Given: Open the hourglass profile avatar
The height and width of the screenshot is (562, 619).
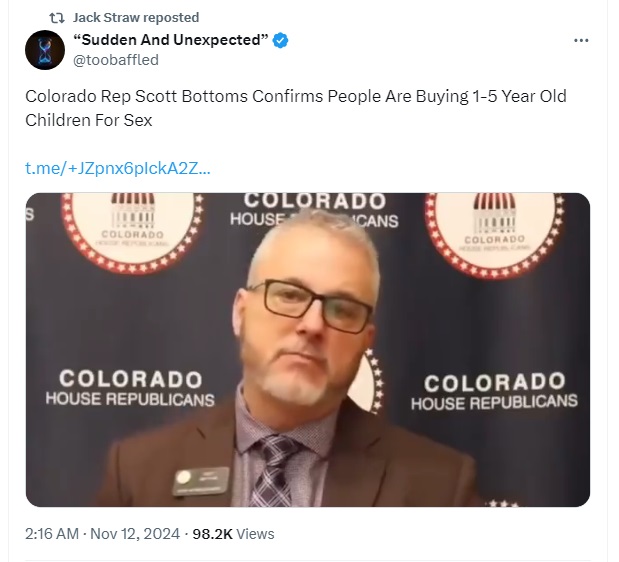Looking at the screenshot, I should 45,50.
